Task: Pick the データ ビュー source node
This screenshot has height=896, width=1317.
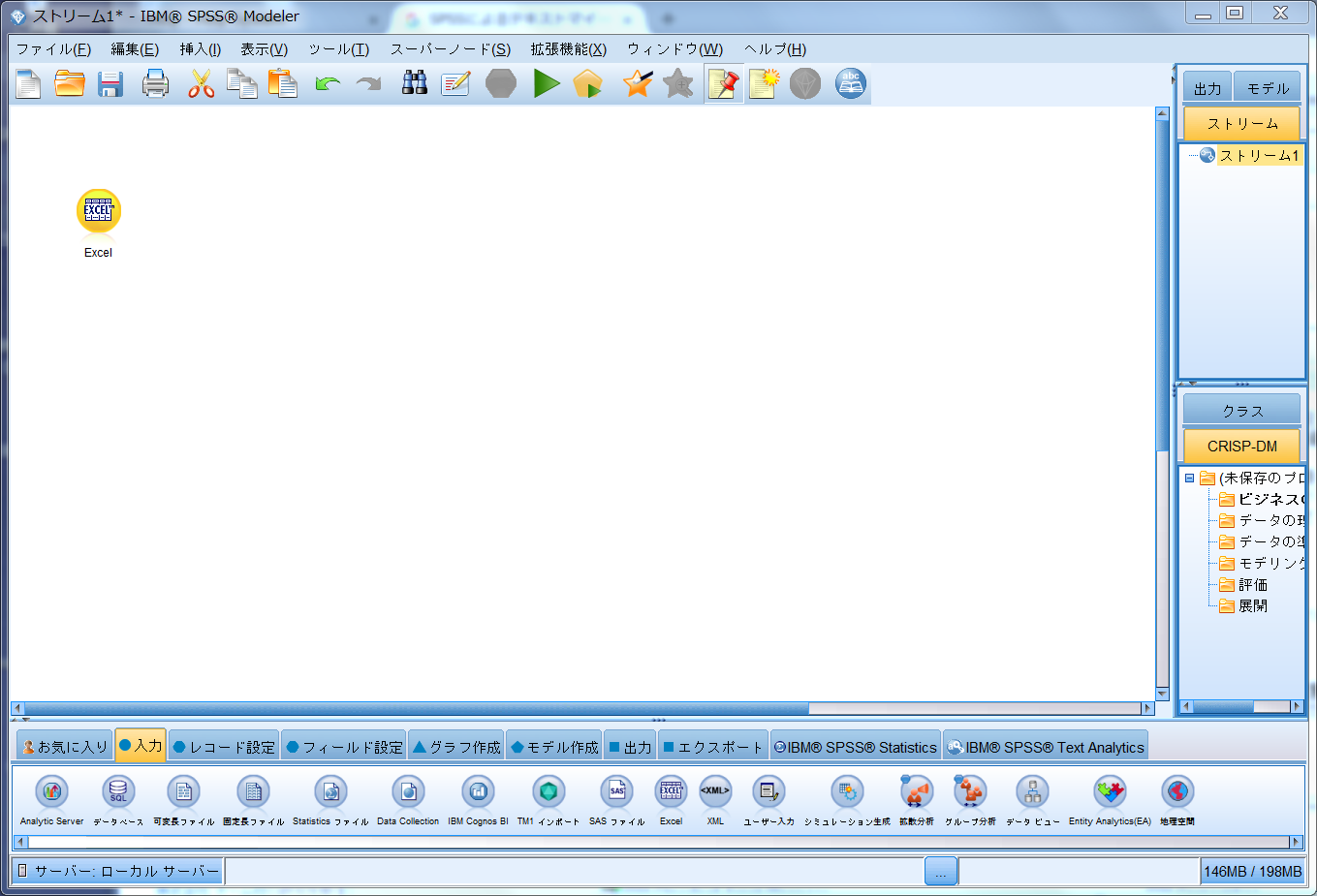Action: coord(1032,792)
